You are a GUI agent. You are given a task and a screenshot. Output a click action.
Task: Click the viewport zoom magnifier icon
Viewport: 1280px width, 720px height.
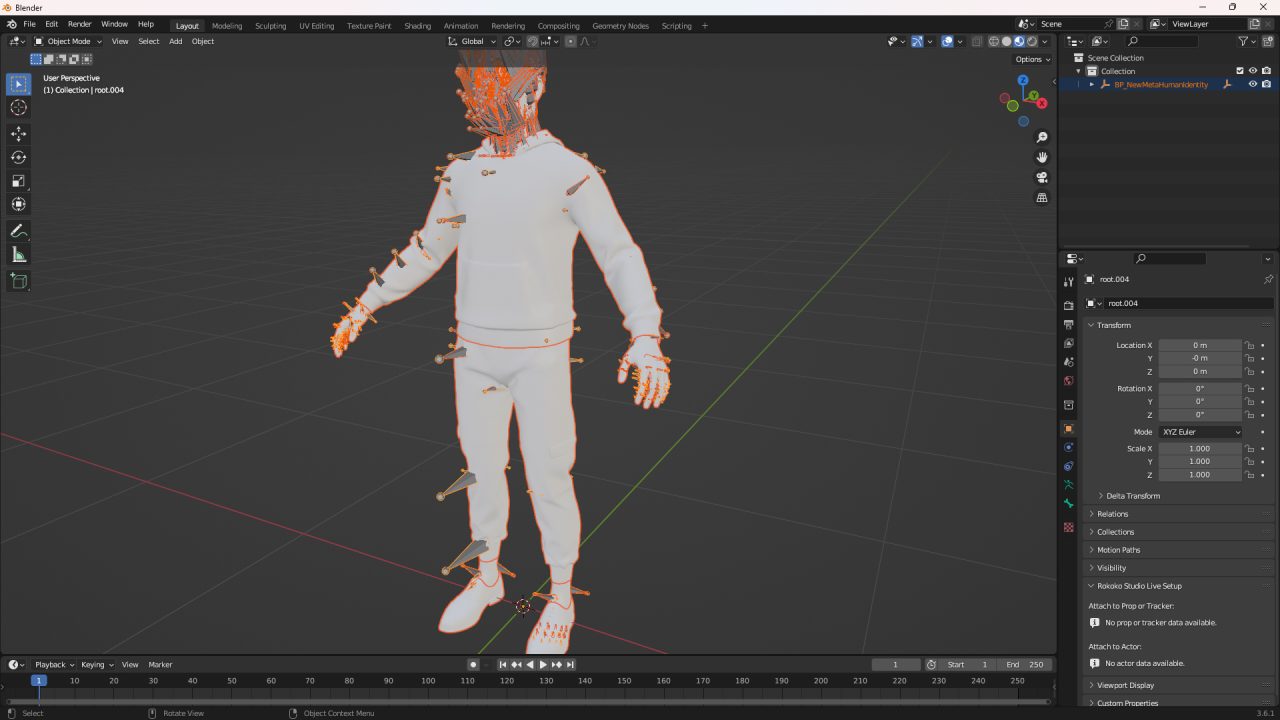click(x=1042, y=137)
